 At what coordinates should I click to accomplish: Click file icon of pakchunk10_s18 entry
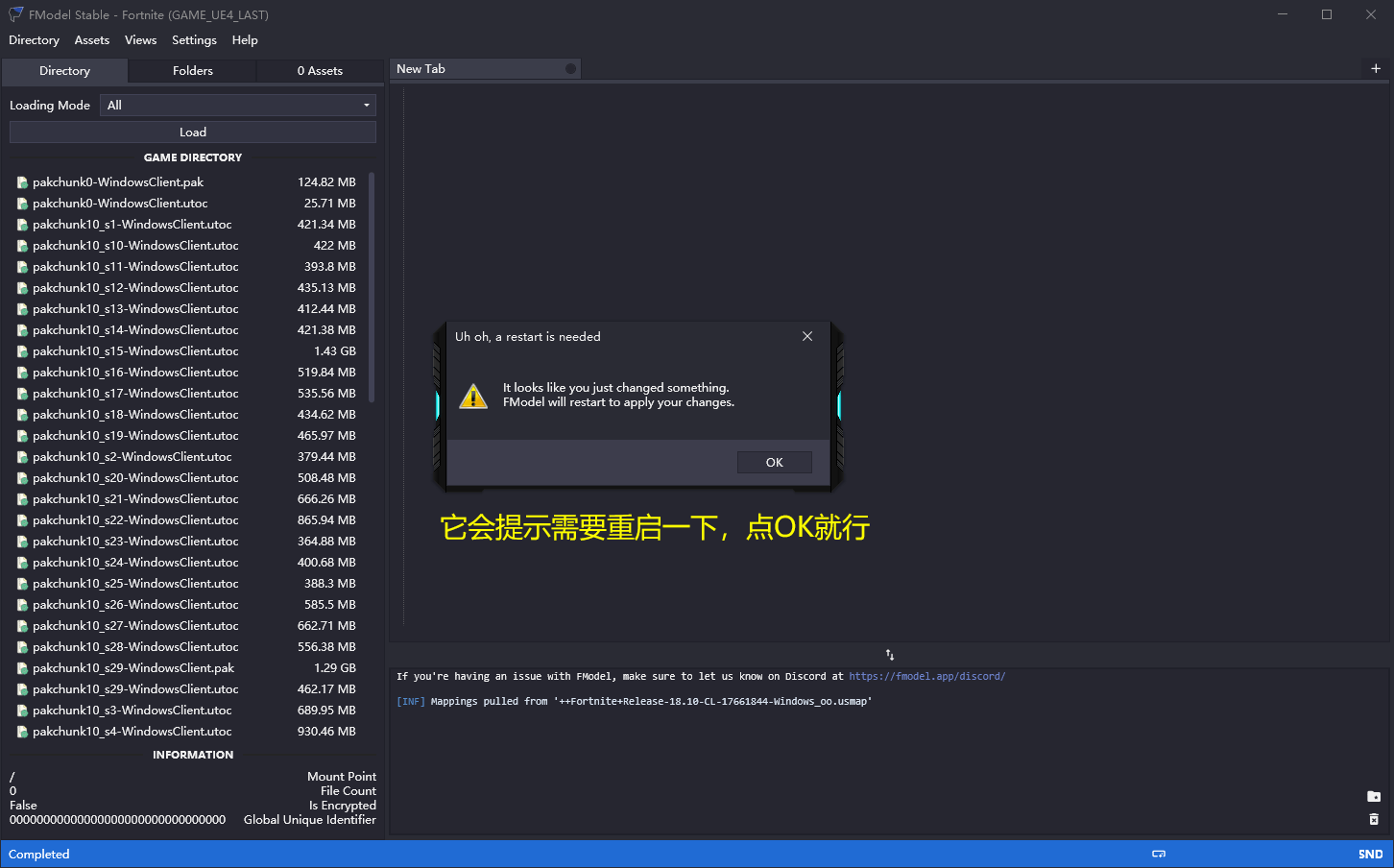[x=22, y=415]
